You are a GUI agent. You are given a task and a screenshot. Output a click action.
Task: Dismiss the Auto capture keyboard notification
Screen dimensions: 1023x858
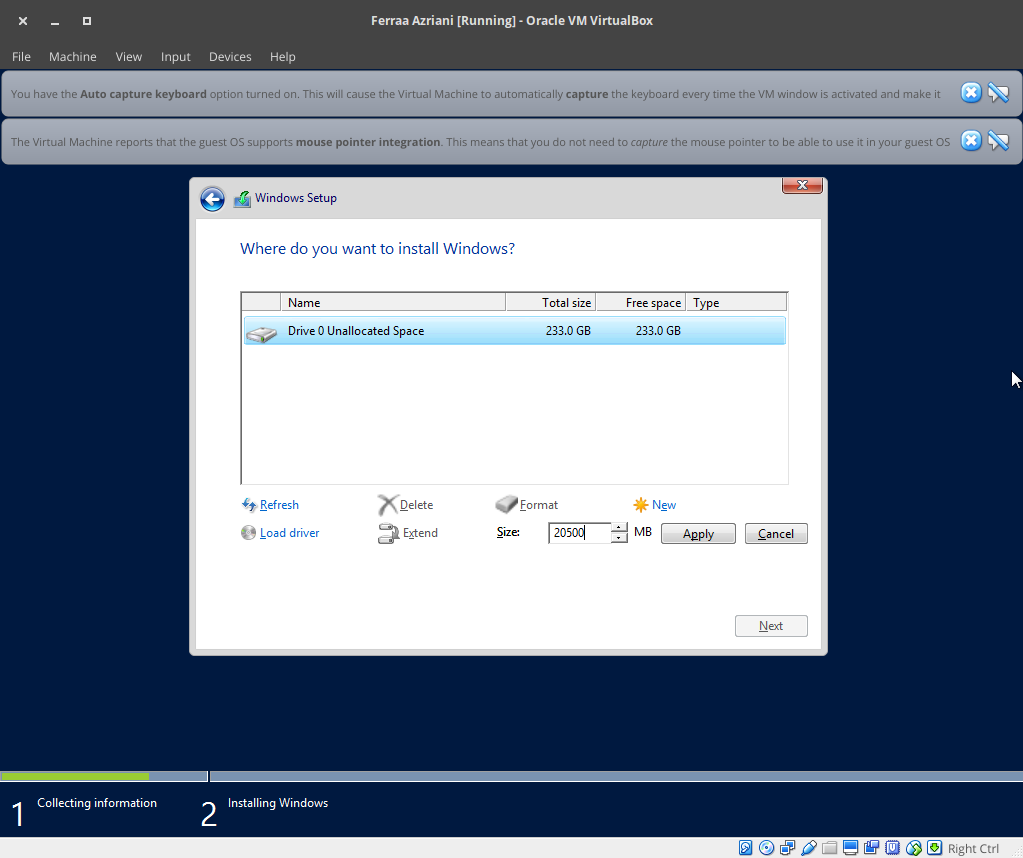[970, 93]
